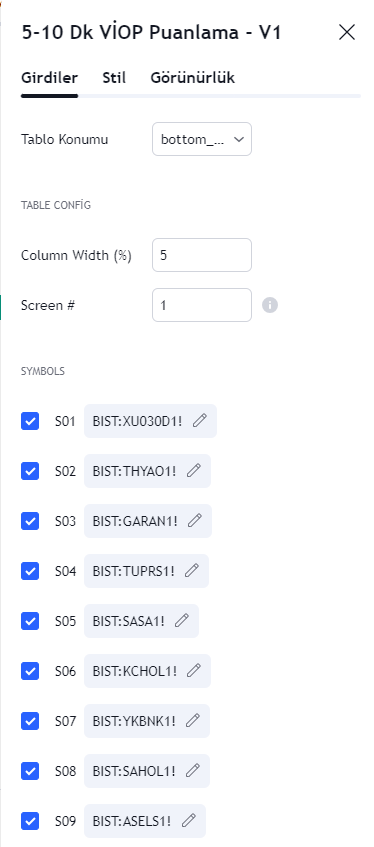
Task: Edit BIST:KCHOL1! using its pencil icon
Action: click(x=194, y=670)
